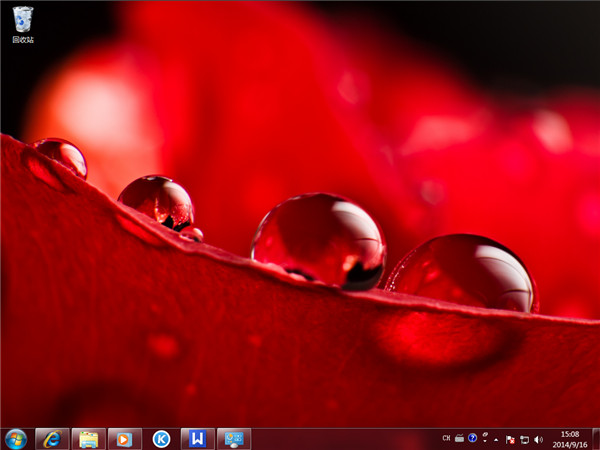Click the CH input language indicator
This screenshot has width=600, height=450.
pos(446,439)
